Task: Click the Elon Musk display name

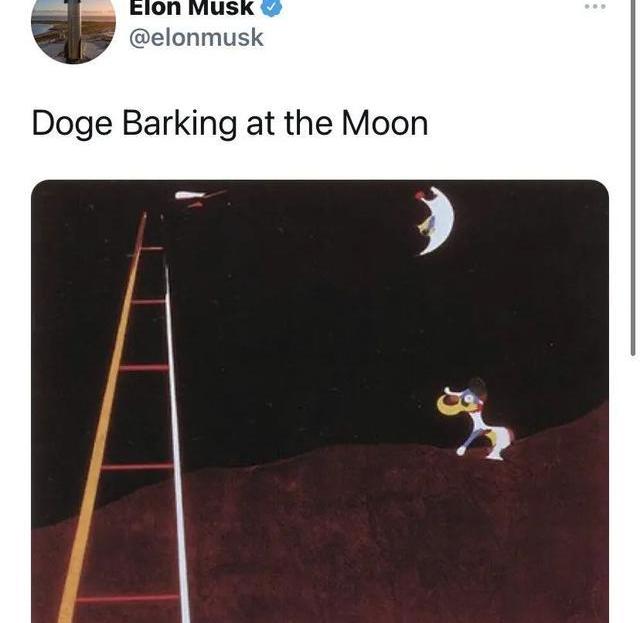Action: click(x=191, y=8)
